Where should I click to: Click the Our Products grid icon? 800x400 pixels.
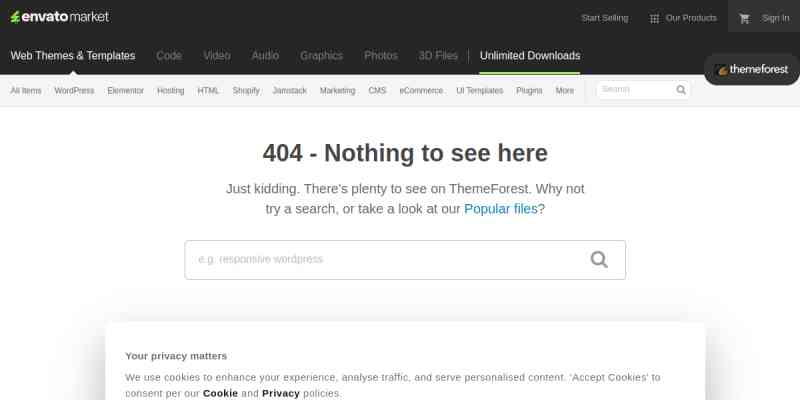point(654,19)
